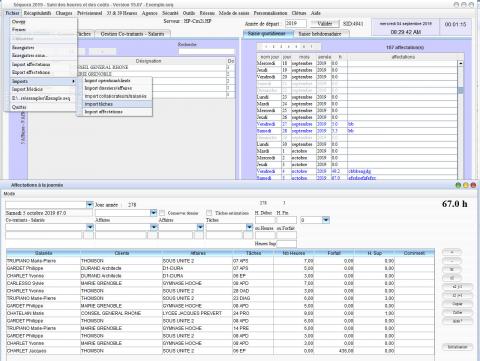Click the Heures Sup input field

coord(286,244)
